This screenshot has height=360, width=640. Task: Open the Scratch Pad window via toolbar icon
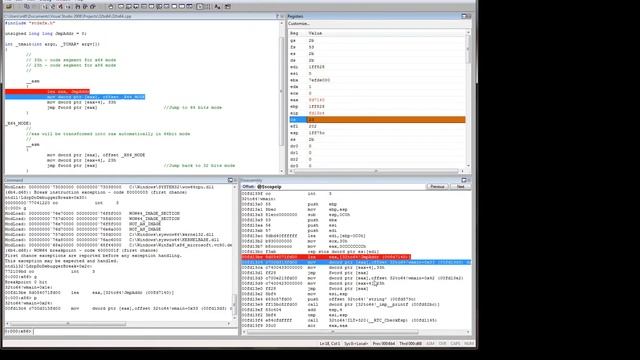click(174, 7)
